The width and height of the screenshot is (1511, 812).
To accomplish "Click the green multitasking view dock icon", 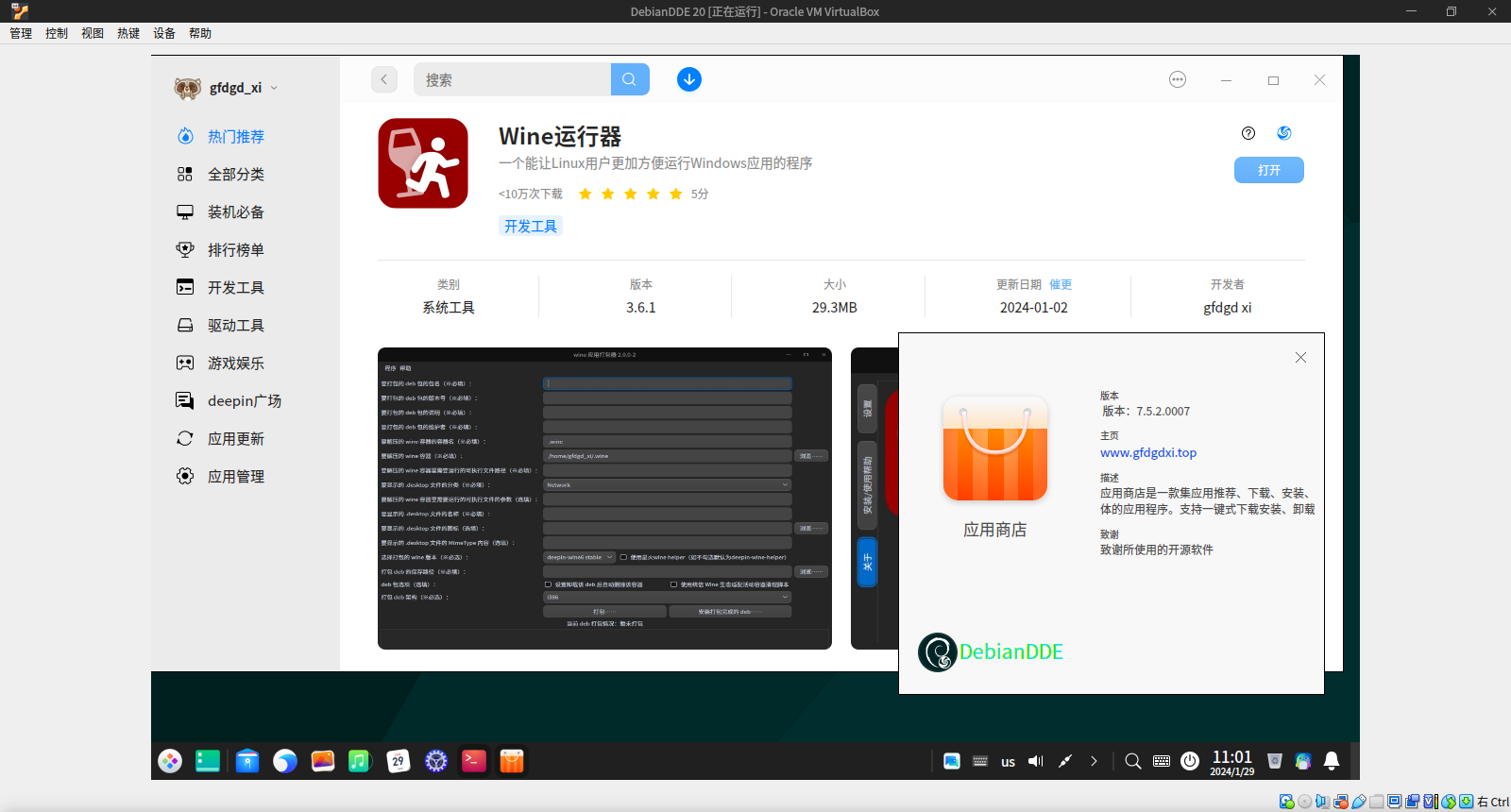I will point(208,761).
